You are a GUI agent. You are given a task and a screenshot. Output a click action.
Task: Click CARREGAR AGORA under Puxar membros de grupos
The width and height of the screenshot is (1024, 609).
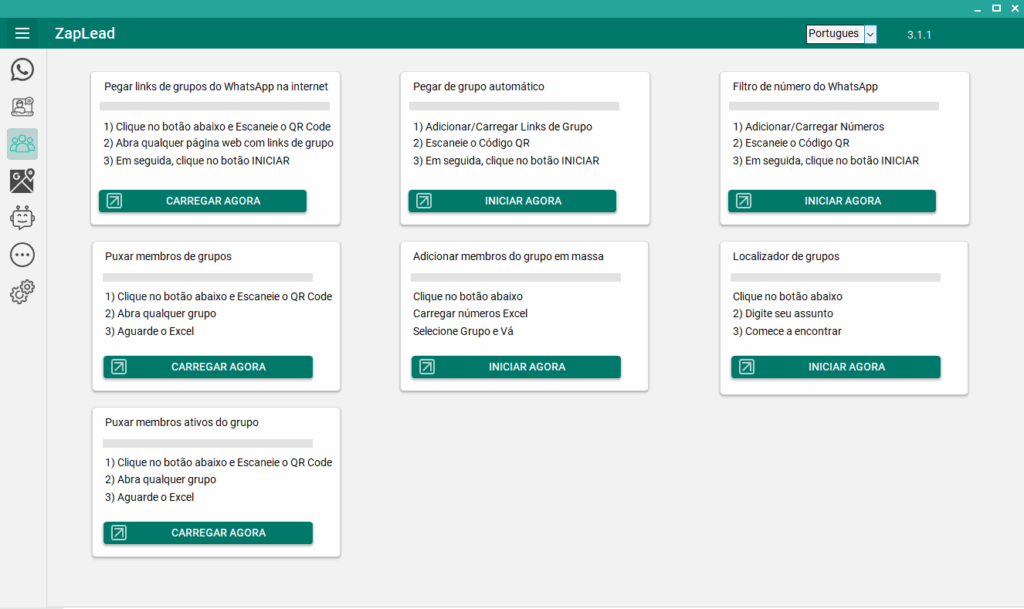pyautogui.click(x=208, y=367)
